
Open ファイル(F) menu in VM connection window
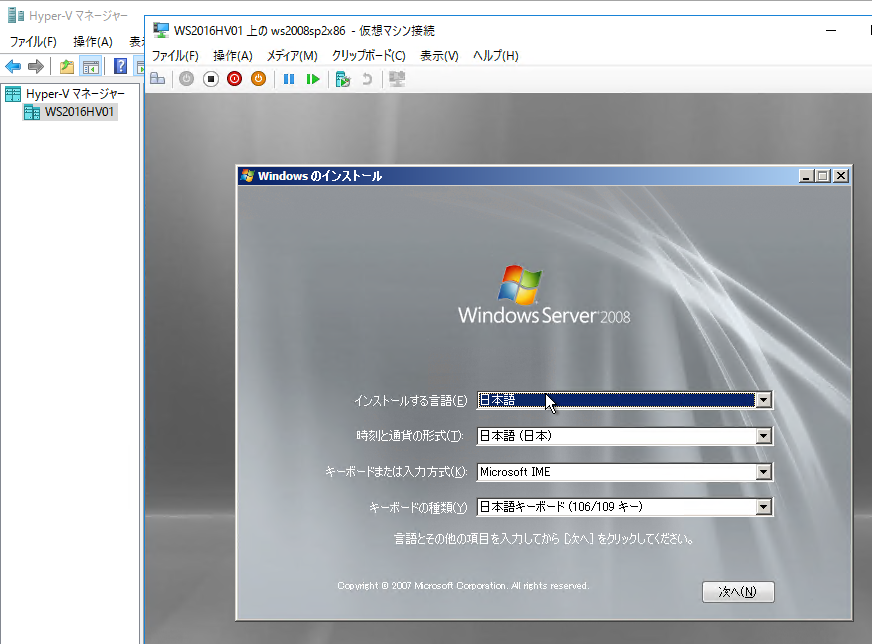pos(175,56)
